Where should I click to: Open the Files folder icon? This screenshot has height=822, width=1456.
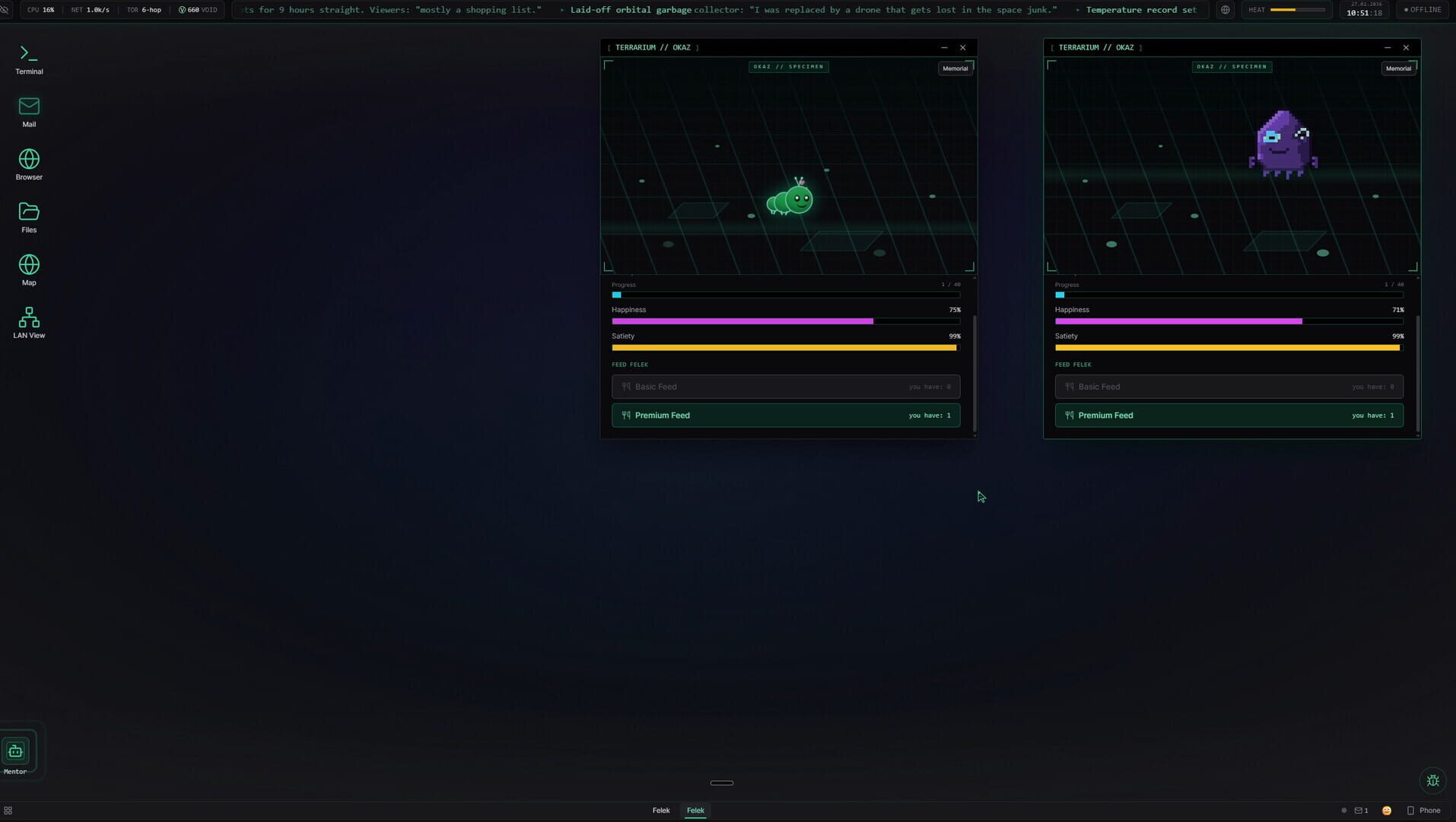[29, 218]
